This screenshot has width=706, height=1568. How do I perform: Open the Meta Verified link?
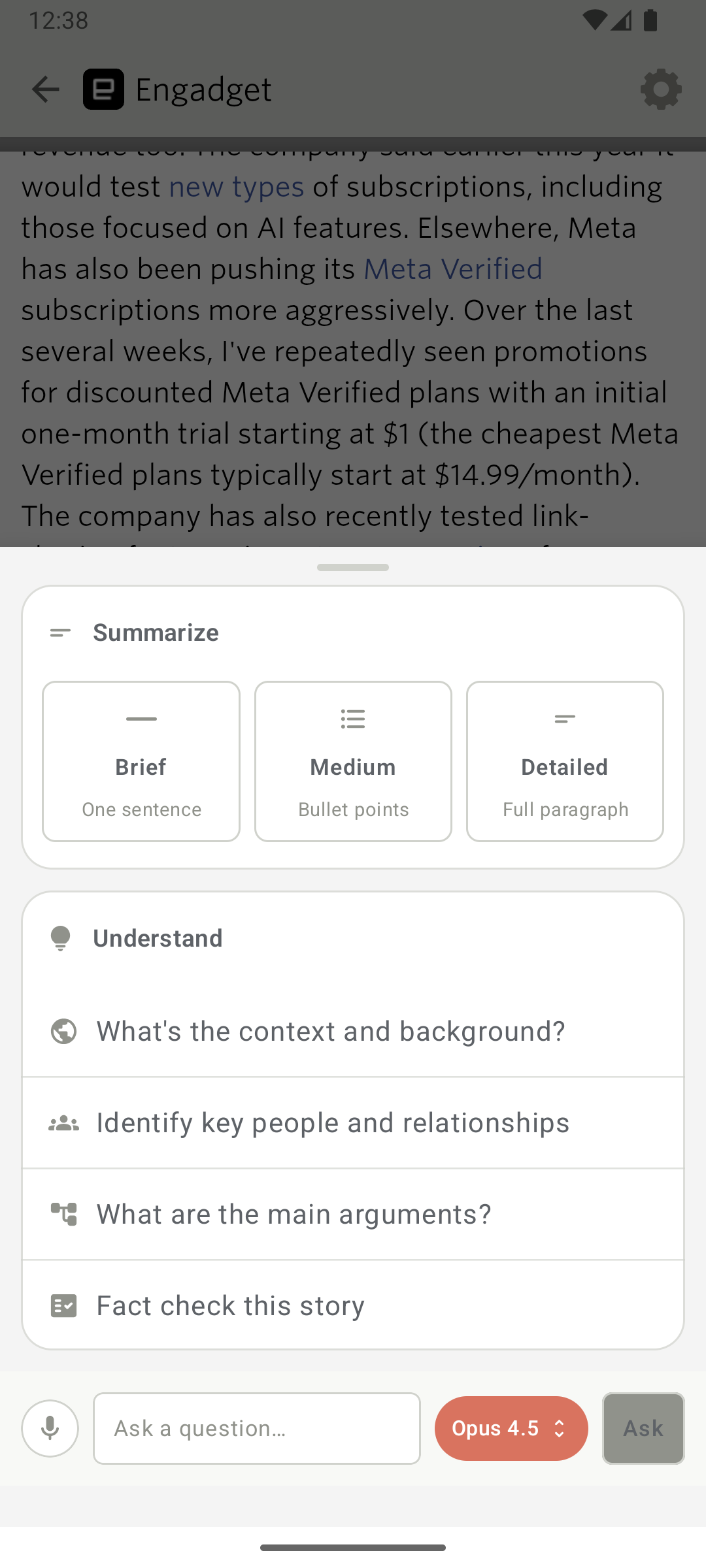[452, 269]
